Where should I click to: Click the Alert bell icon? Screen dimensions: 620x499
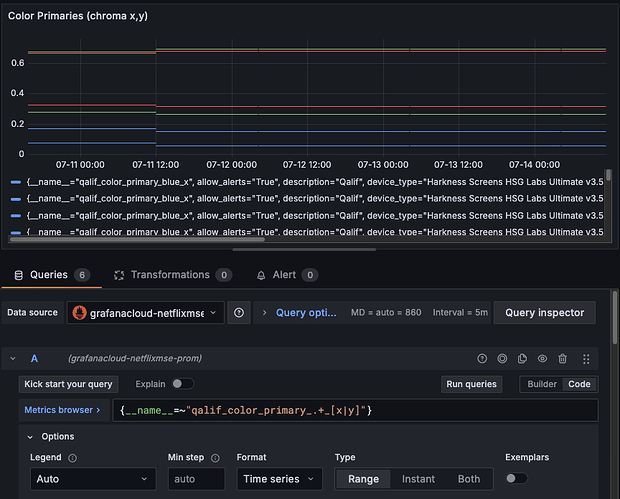pos(261,275)
